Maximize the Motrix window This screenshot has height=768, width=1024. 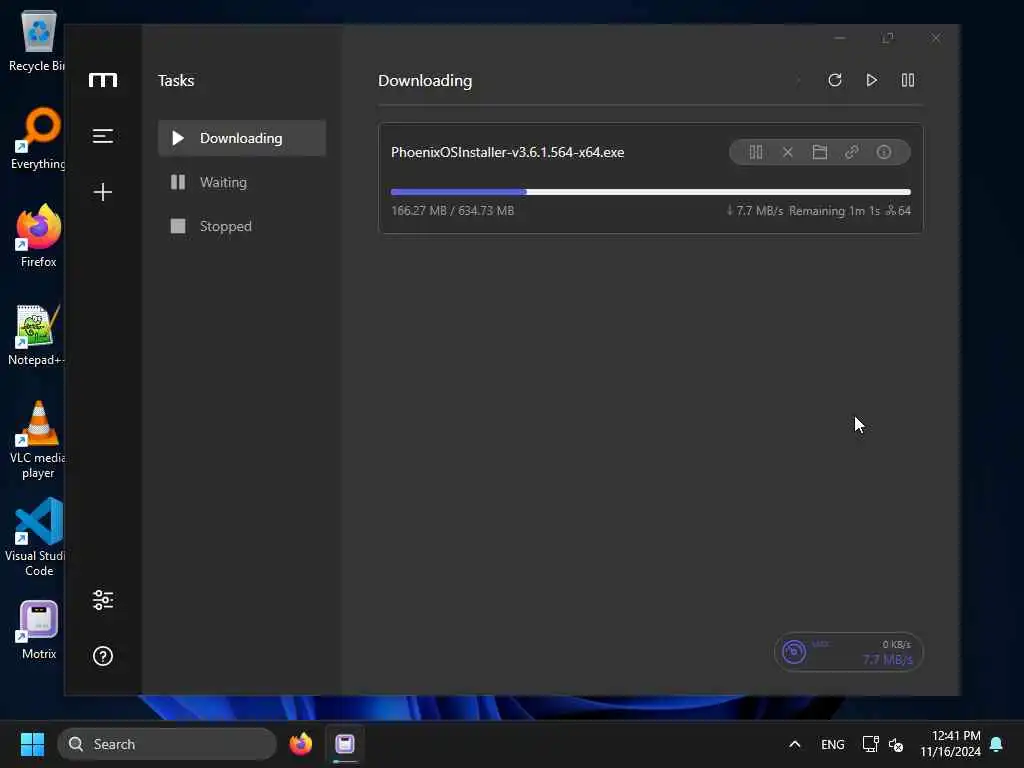click(888, 38)
